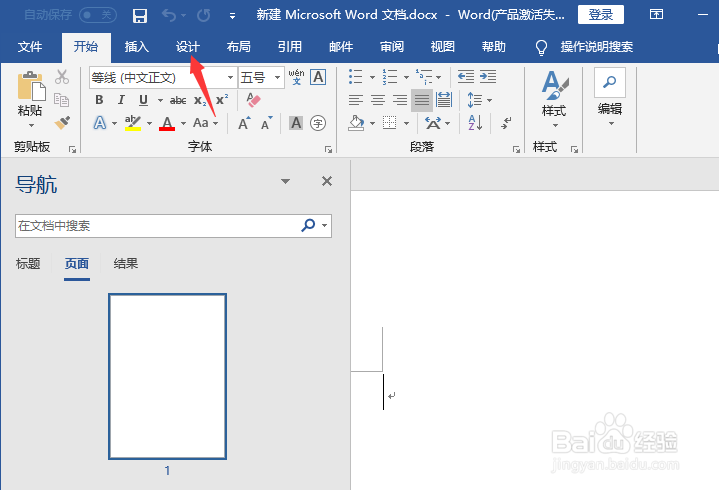
Task: Click Increase Font Size icon
Action: click(244, 123)
